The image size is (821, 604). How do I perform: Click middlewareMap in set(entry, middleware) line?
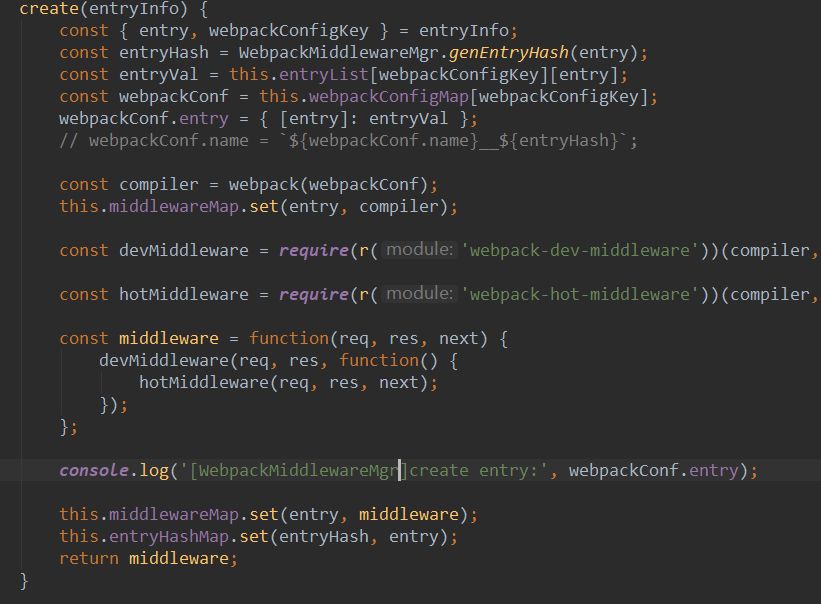pyautogui.click(x=174, y=514)
